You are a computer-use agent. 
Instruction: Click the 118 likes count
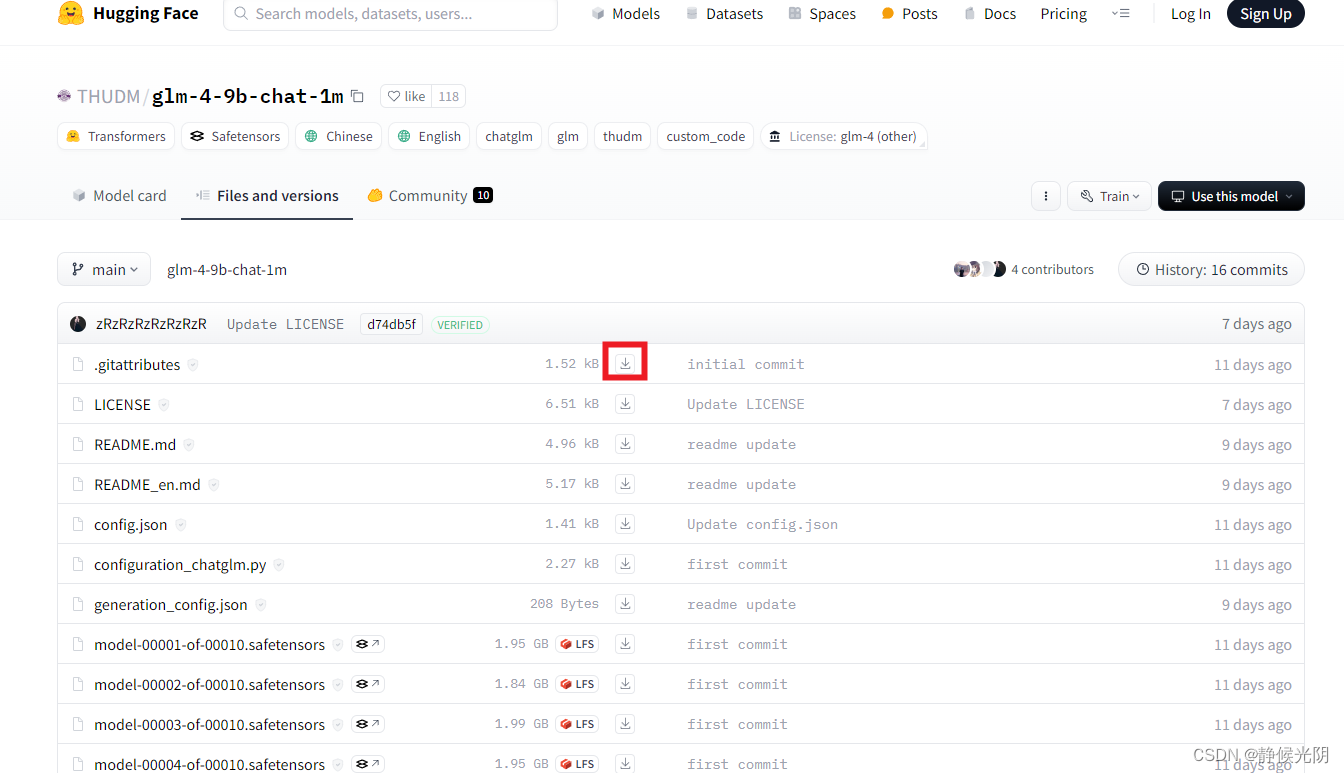(449, 96)
